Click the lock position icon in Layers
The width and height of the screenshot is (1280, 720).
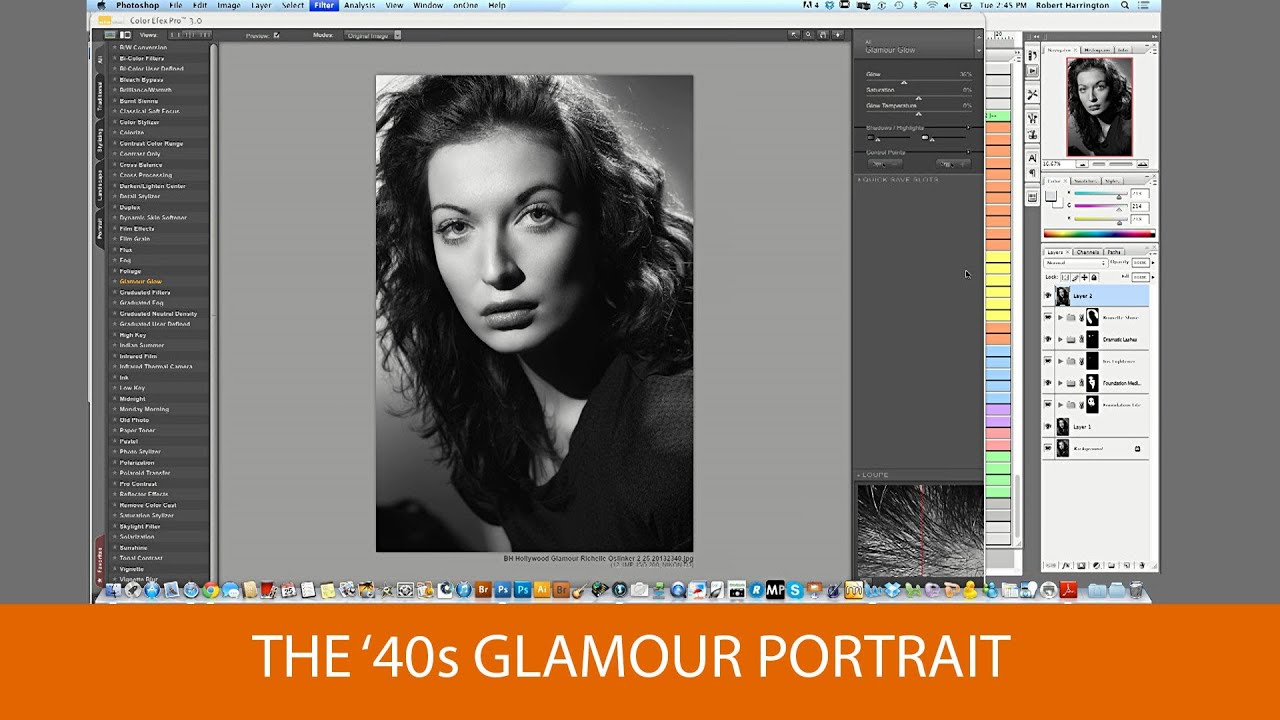(x=1084, y=277)
